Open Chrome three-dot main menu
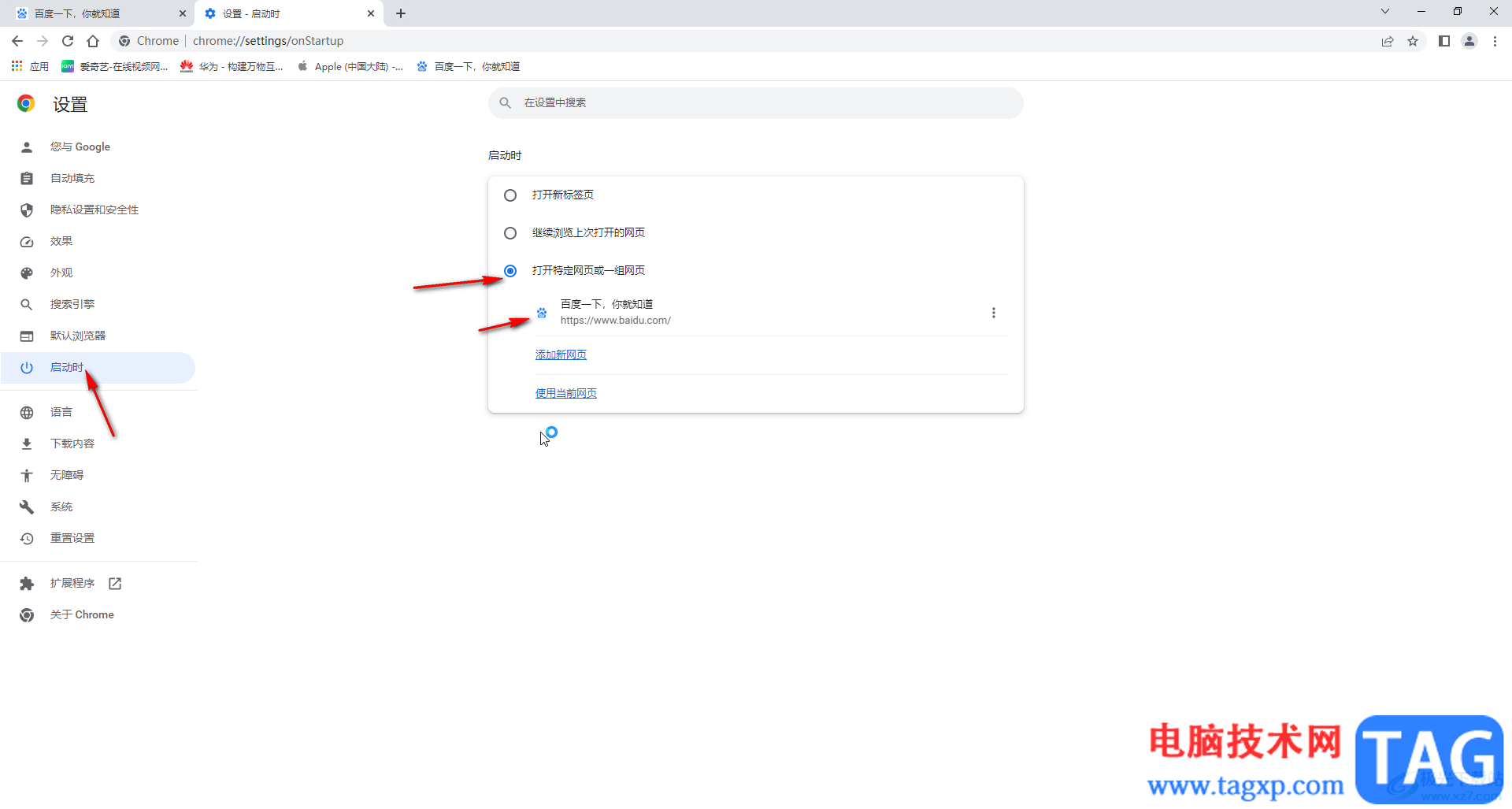The height and width of the screenshot is (809, 1512). (1495, 41)
